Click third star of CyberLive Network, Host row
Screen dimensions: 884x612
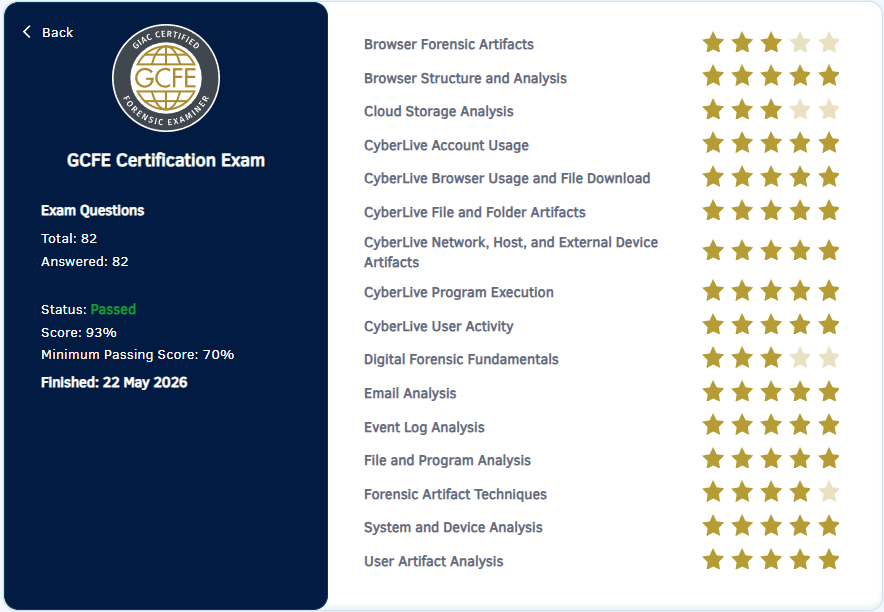tap(771, 251)
